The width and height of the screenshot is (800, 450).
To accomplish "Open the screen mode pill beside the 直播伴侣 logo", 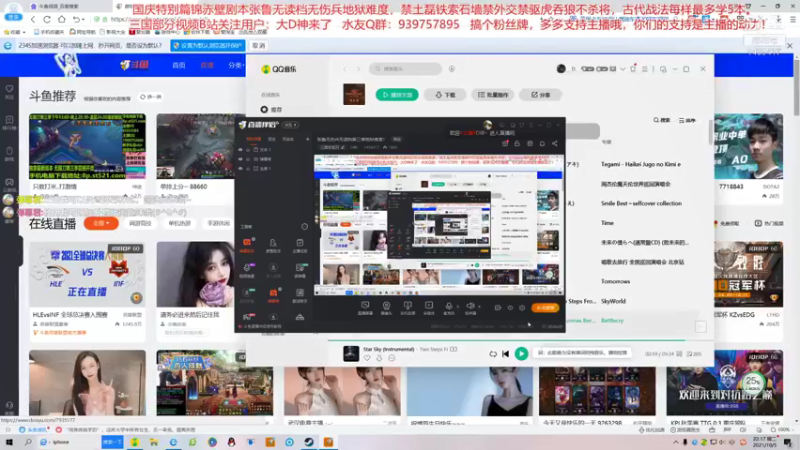I will coord(290,125).
